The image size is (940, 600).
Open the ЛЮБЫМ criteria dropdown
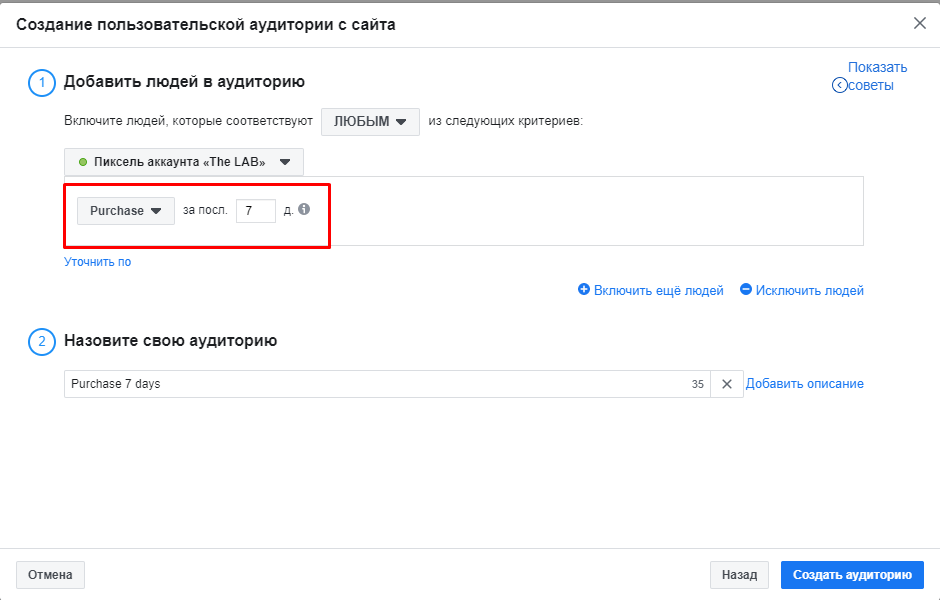tap(370, 121)
